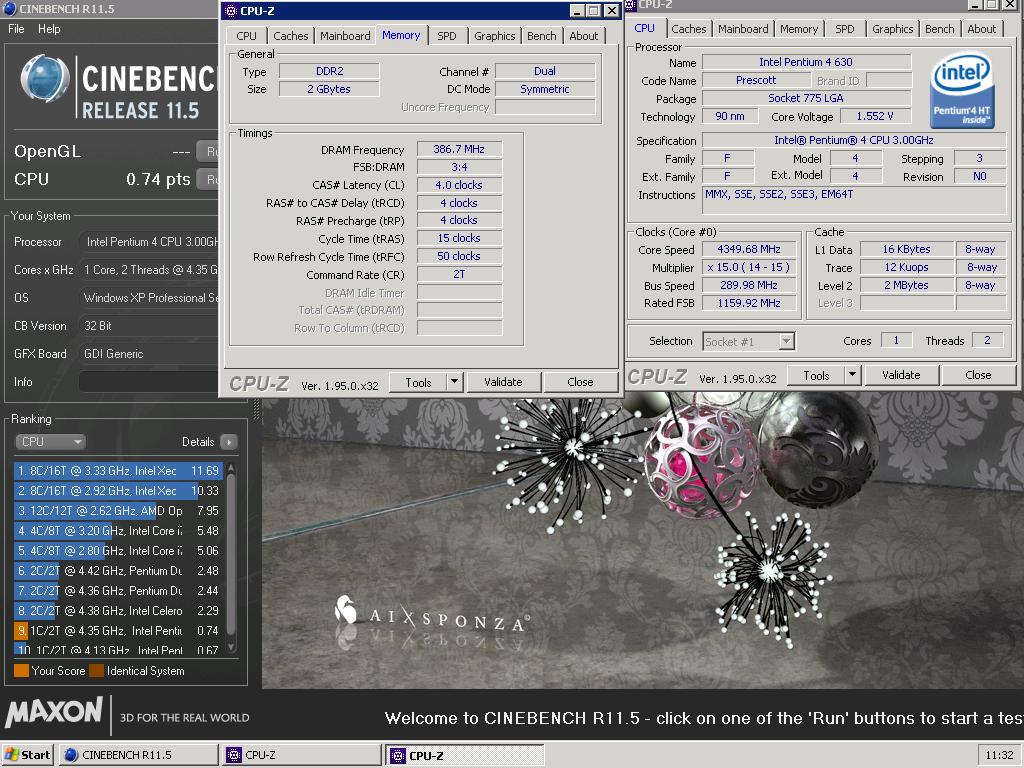Click Close button in Memory CPU-Z window
This screenshot has height=768, width=1024.
(x=581, y=382)
